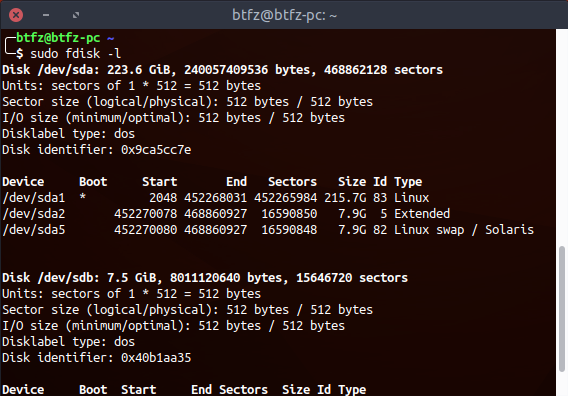
Task: Click the window title btfz@btfz-pc: ~
Action: pos(284,15)
